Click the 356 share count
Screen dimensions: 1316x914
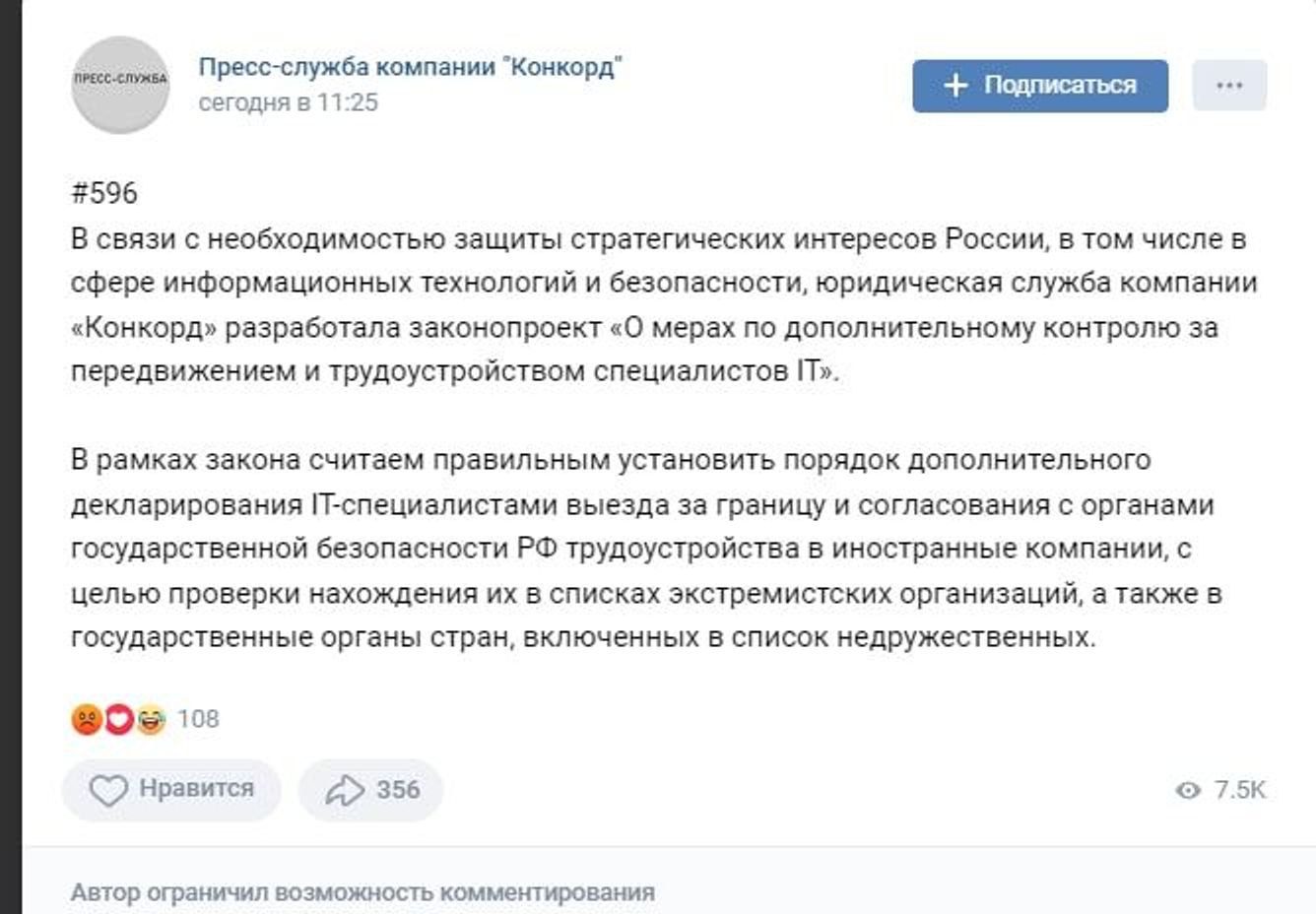pyautogui.click(x=398, y=790)
